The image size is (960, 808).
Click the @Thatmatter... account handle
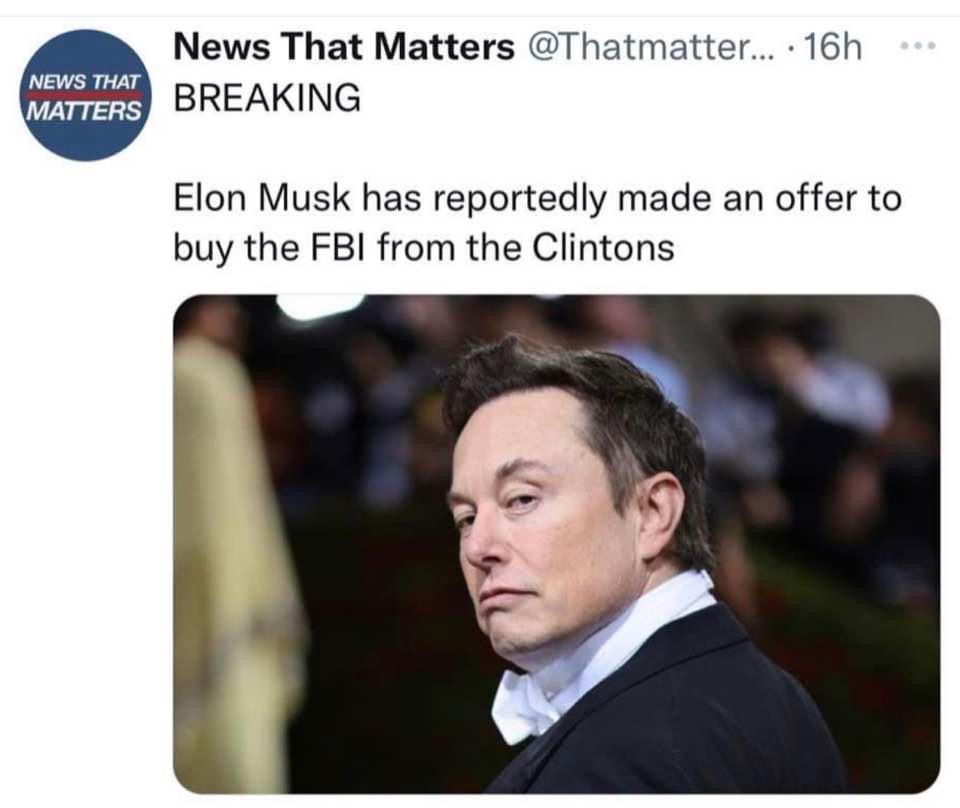[x=650, y=46]
